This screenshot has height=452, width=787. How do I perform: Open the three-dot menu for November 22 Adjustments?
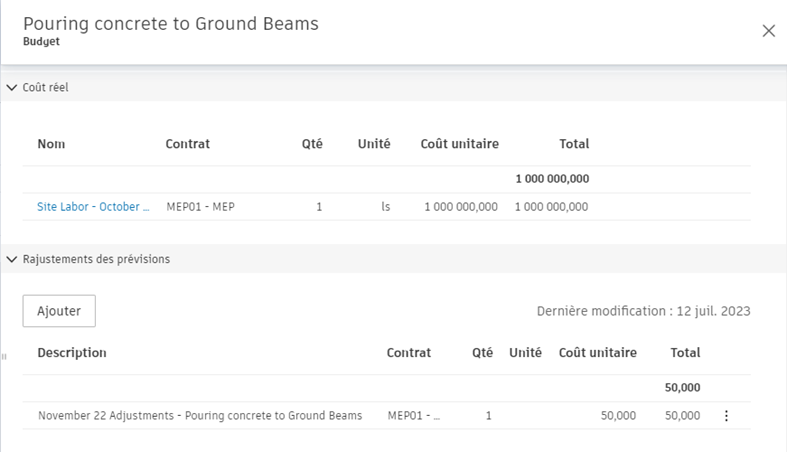[x=726, y=416]
